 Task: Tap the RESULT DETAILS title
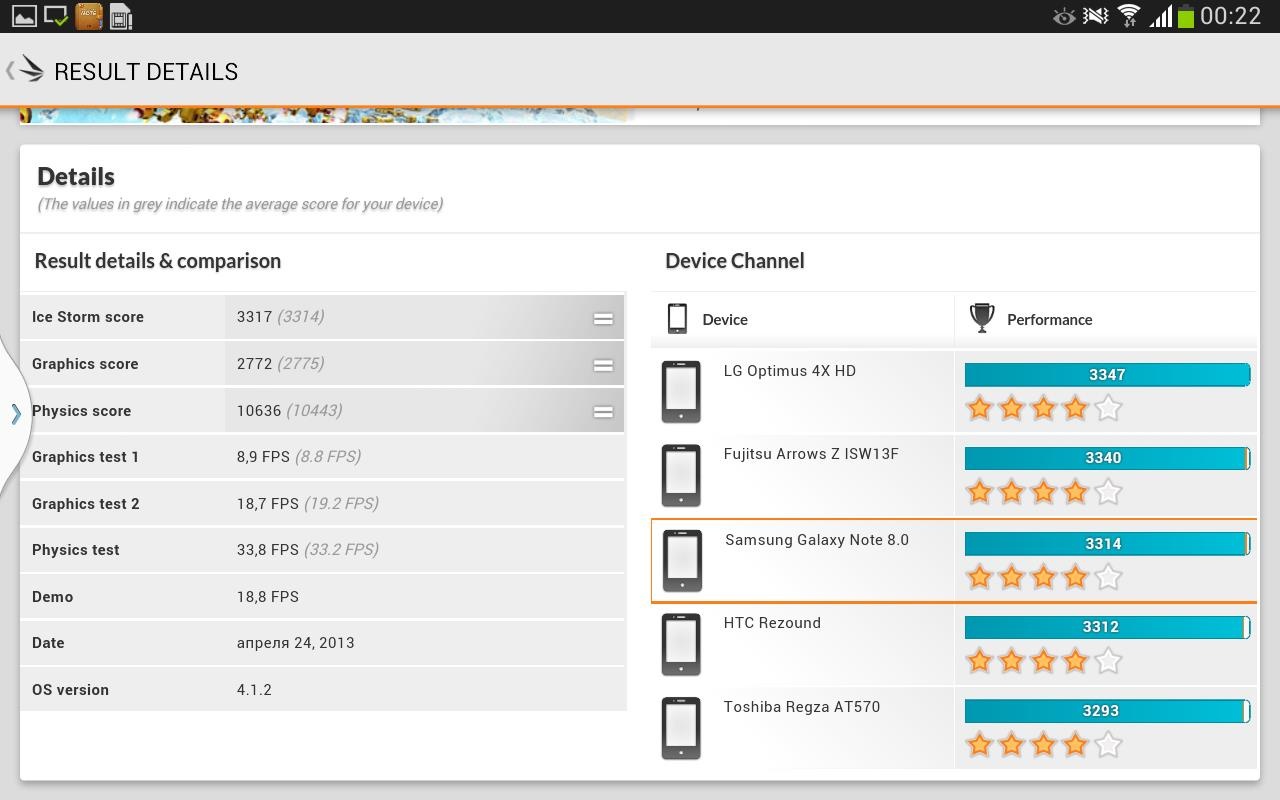click(x=146, y=72)
